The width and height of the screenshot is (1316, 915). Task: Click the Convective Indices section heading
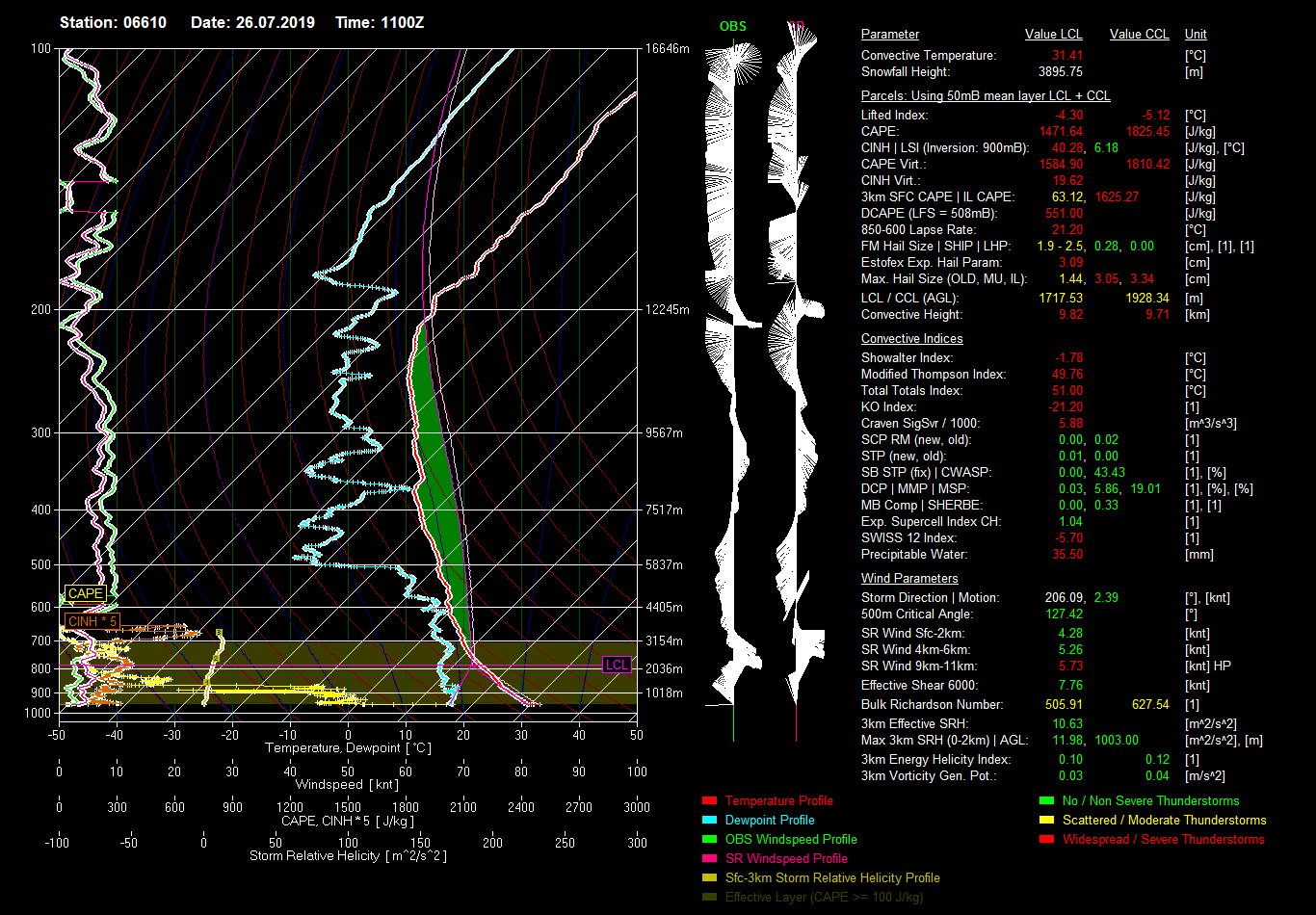[911, 339]
